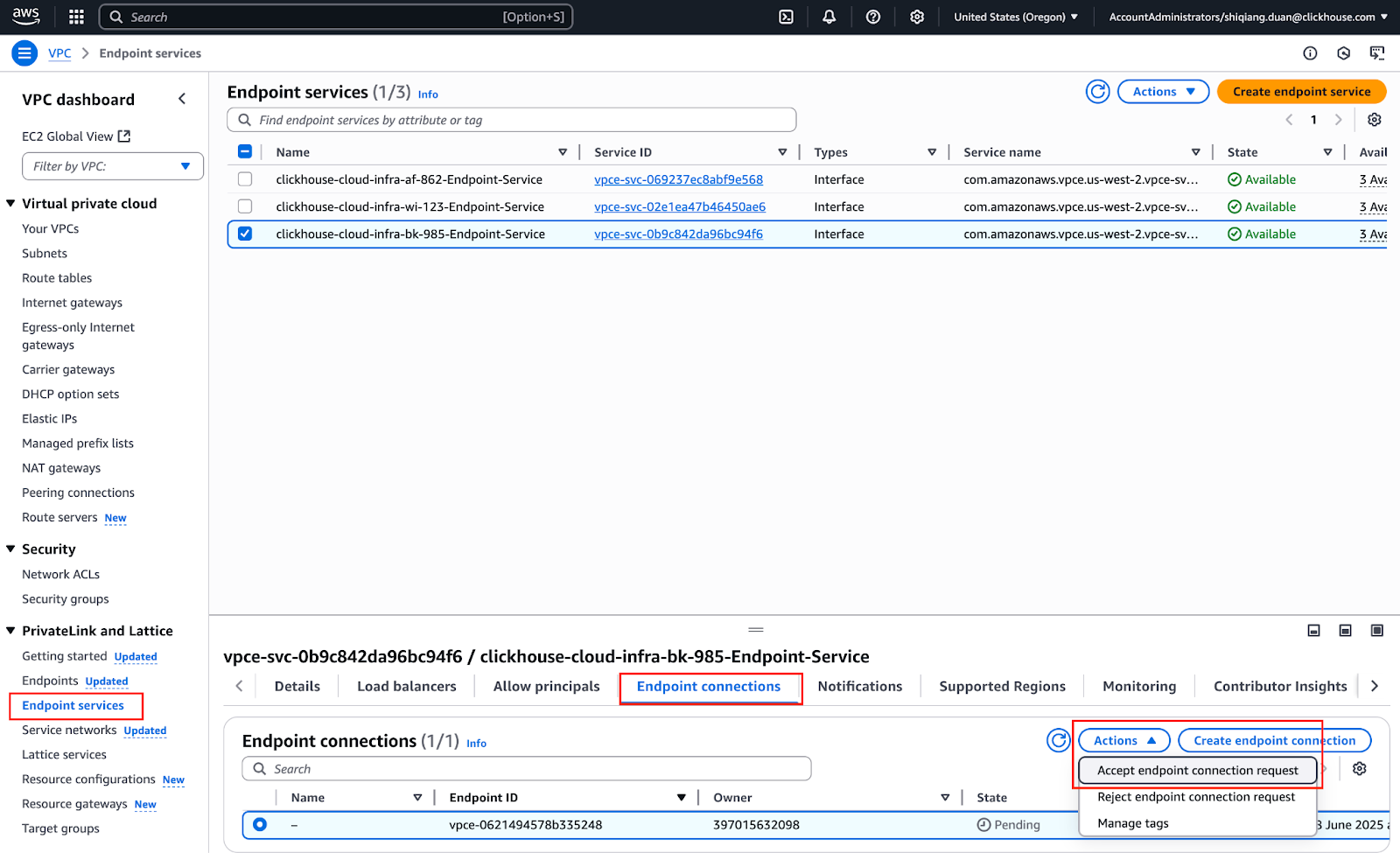Switch to the Load balancers tab
Viewport: 1400px width, 853px height.
tap(405, 686)
